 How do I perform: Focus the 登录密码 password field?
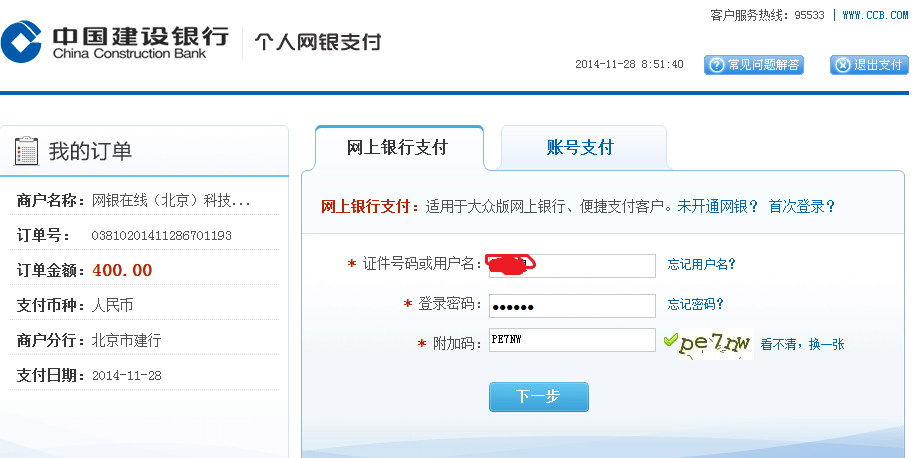[x=571, y=305]
